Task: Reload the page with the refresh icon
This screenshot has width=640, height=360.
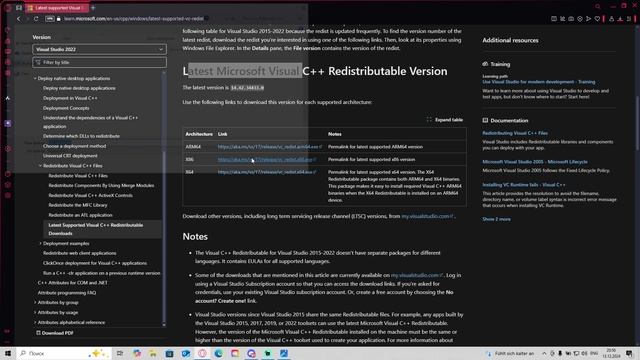Action: (x=36, y=19)
